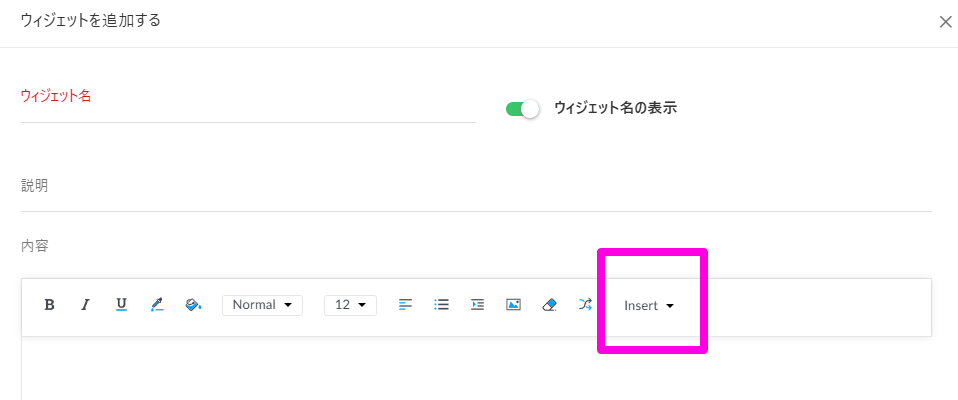Click the shuffle arrows icon

pos(585,305)
